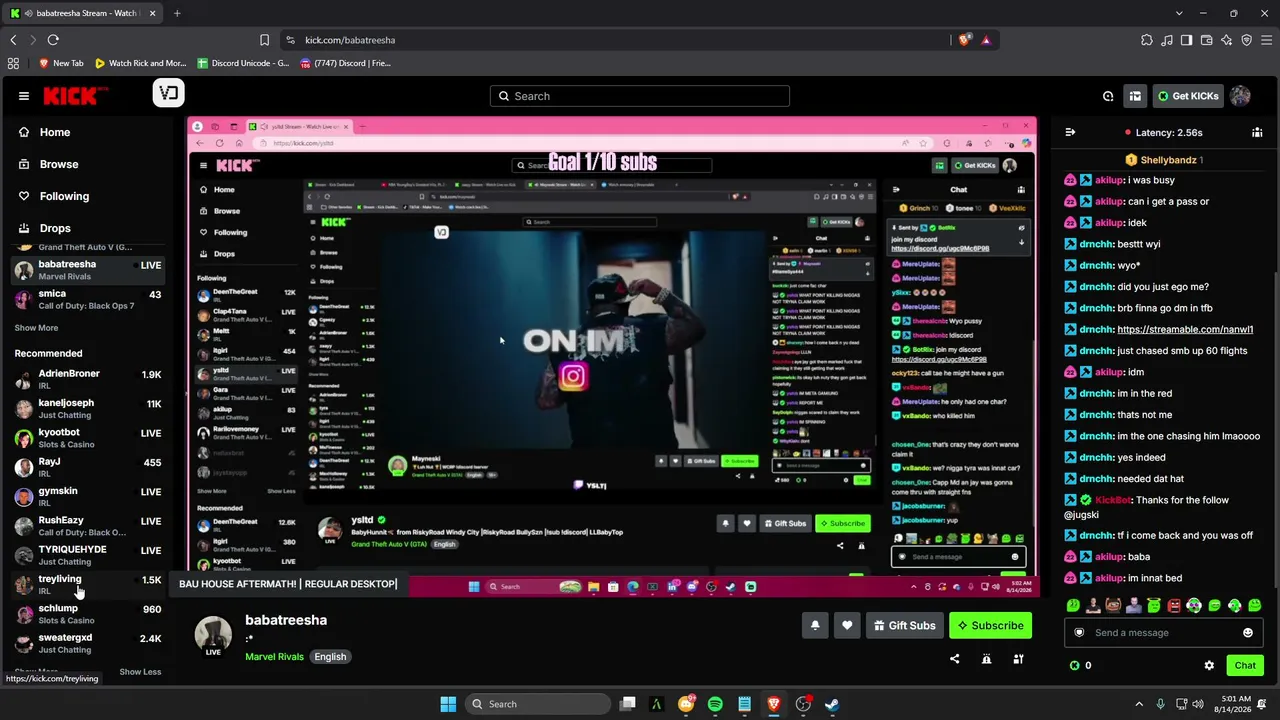
Task: Open the browser extensions puzzle icon
Action: [x=1147, y=40]
